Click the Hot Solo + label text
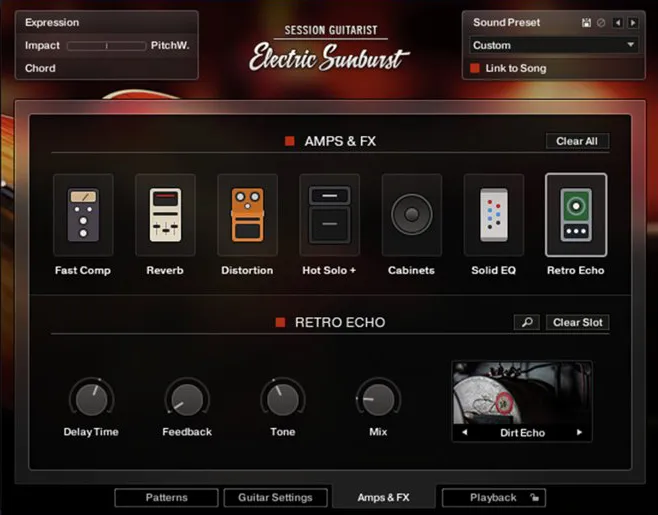The image size is (658, 515). pyautogui.click(x=329, y=270)
